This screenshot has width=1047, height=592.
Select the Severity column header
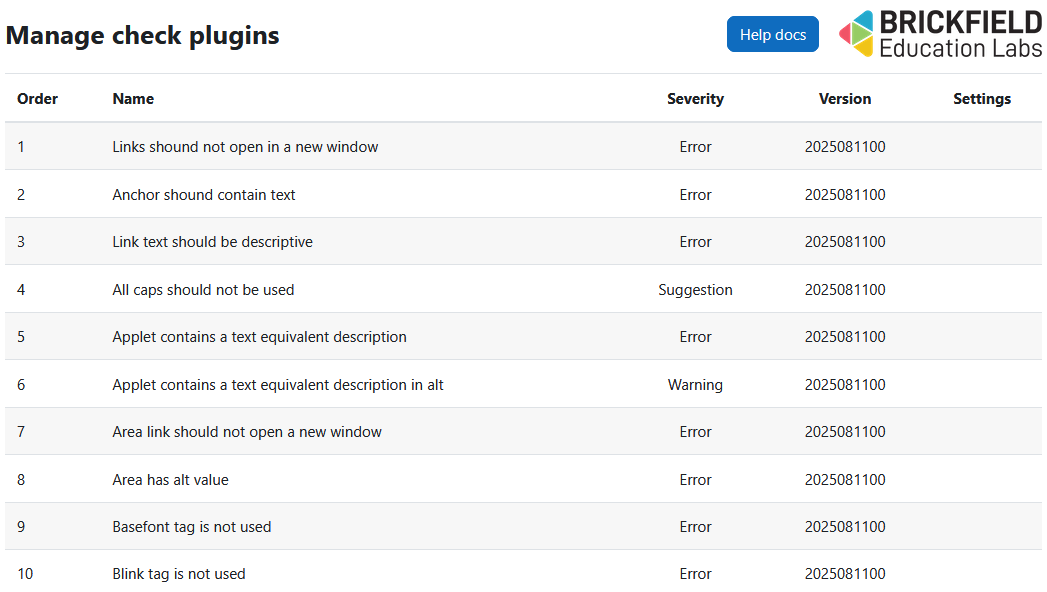point(695,99)
